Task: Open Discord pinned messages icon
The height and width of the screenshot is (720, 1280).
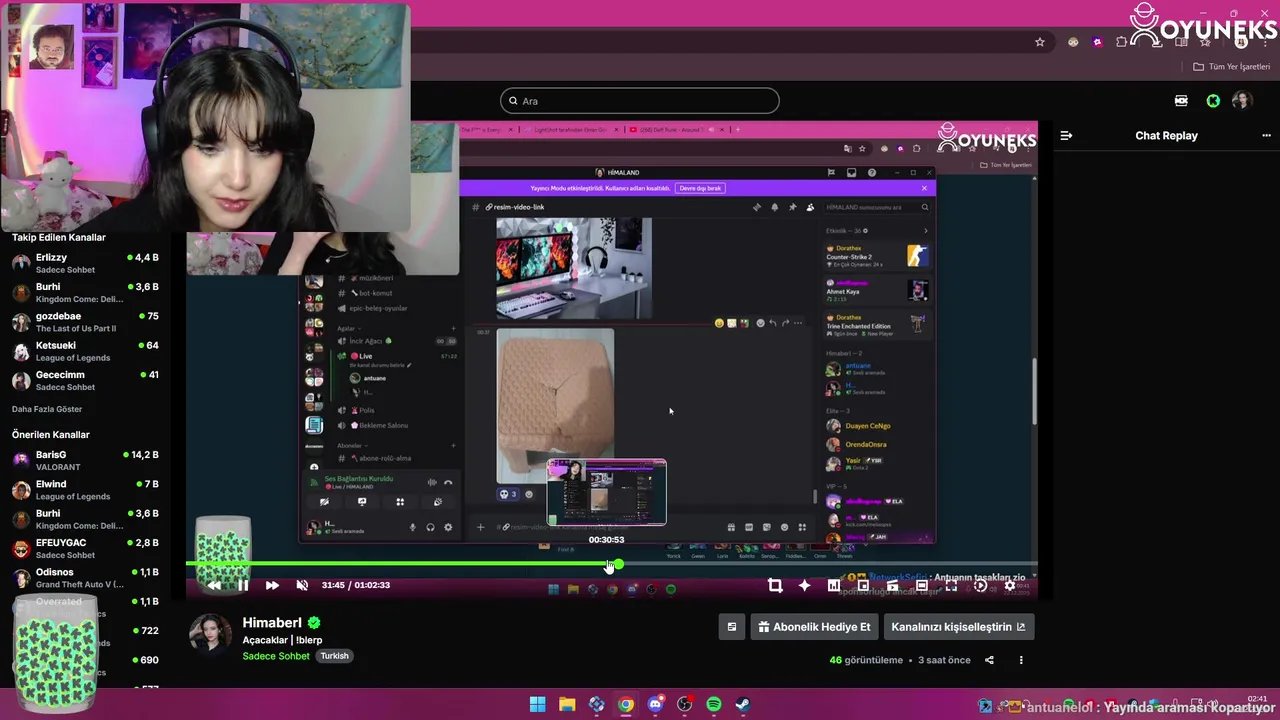Action: [792, 207]
